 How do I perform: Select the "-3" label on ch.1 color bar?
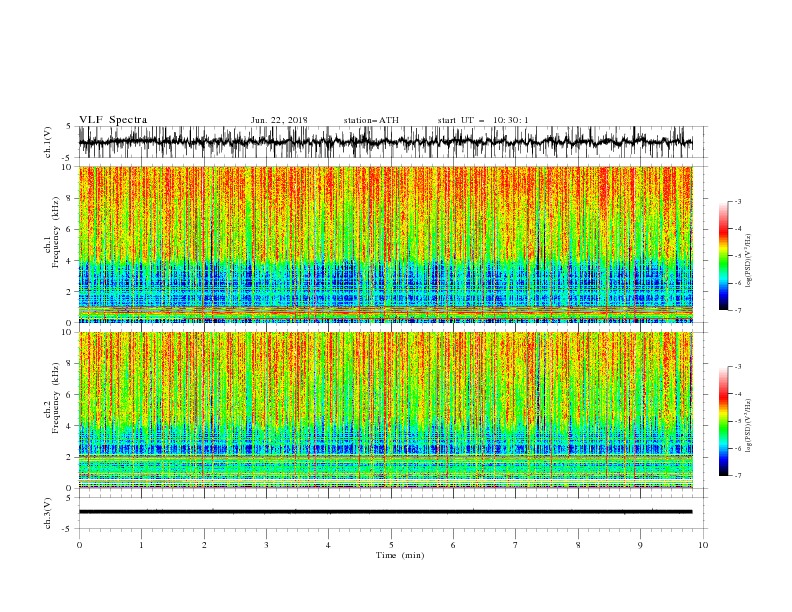[738, 201]
